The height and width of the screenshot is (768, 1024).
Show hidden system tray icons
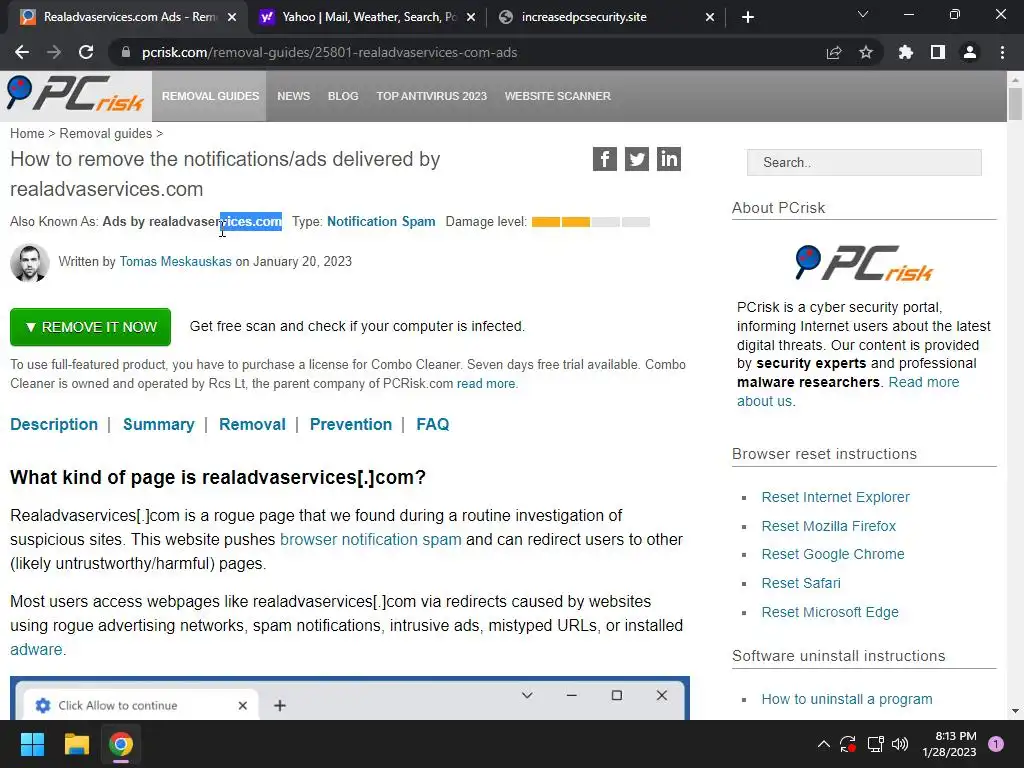click(x=824, y=744)
